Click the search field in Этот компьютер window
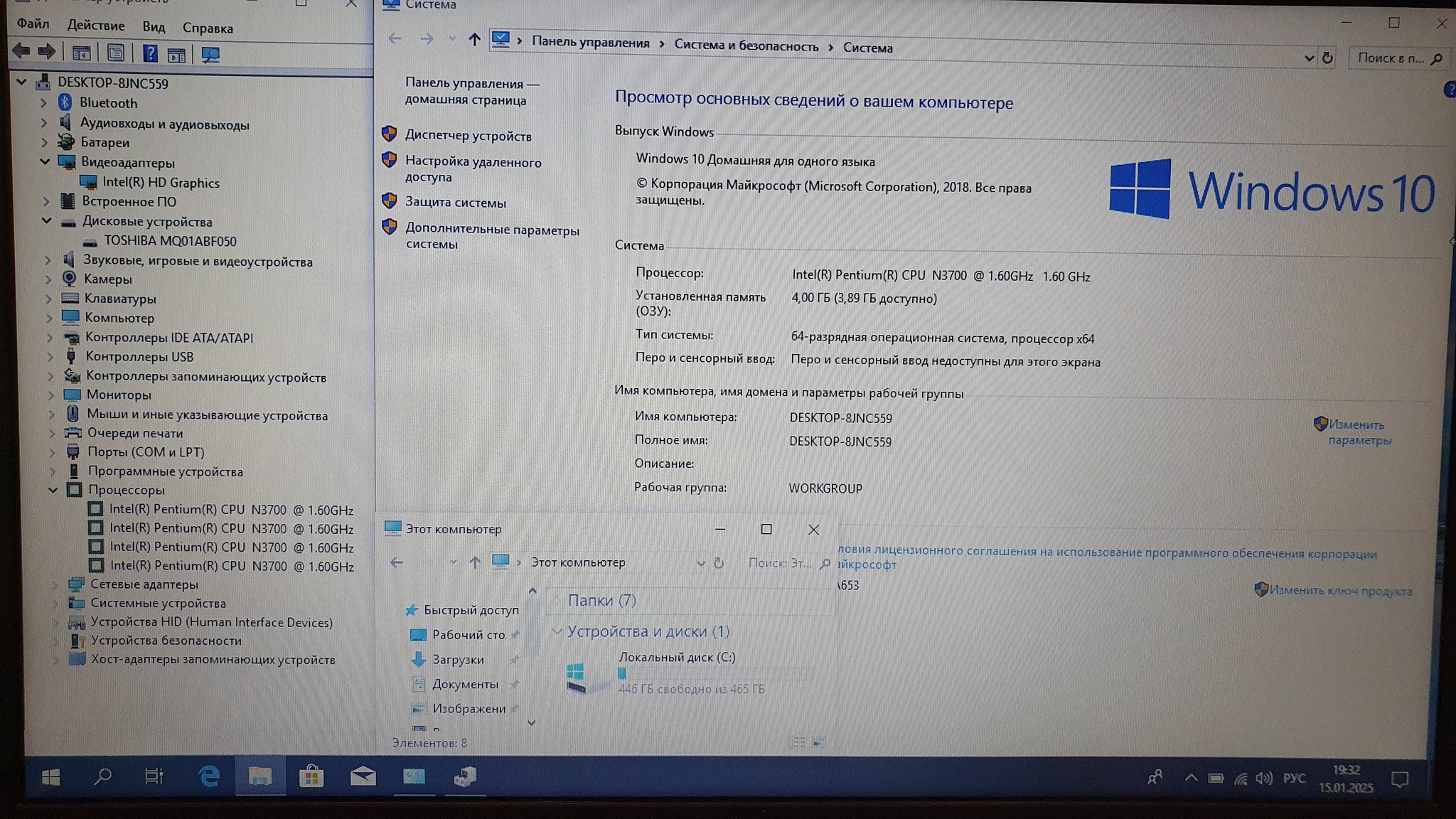Viewport: 1456px width, 819px height. pos(778,563)
